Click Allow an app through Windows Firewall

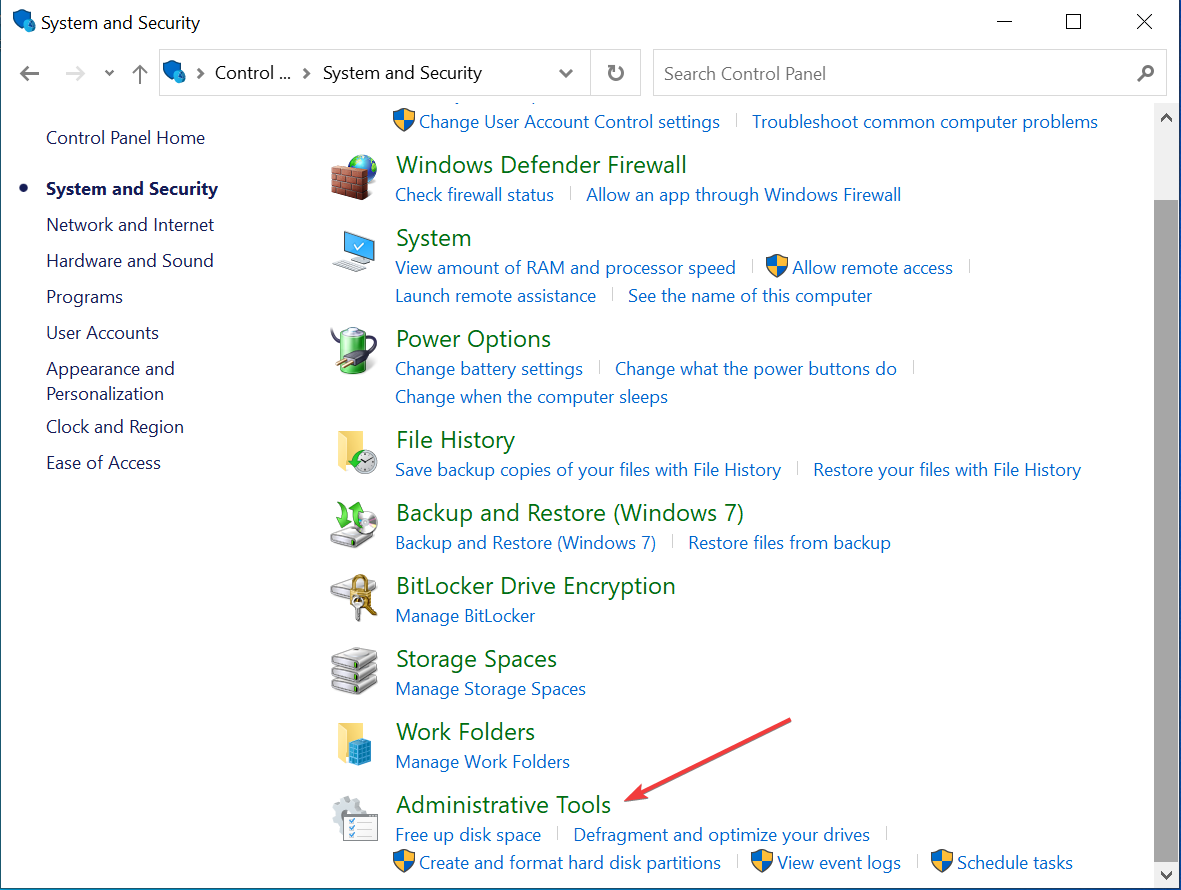(743, 195)
